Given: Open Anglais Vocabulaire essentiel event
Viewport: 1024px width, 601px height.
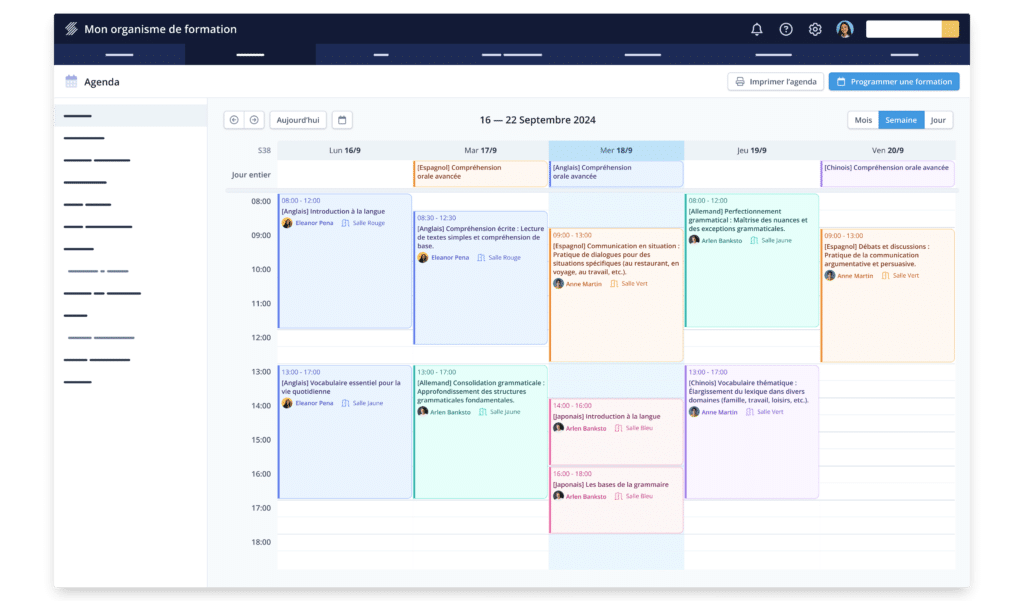Looking at the screenshot, I should click(345, 432).
